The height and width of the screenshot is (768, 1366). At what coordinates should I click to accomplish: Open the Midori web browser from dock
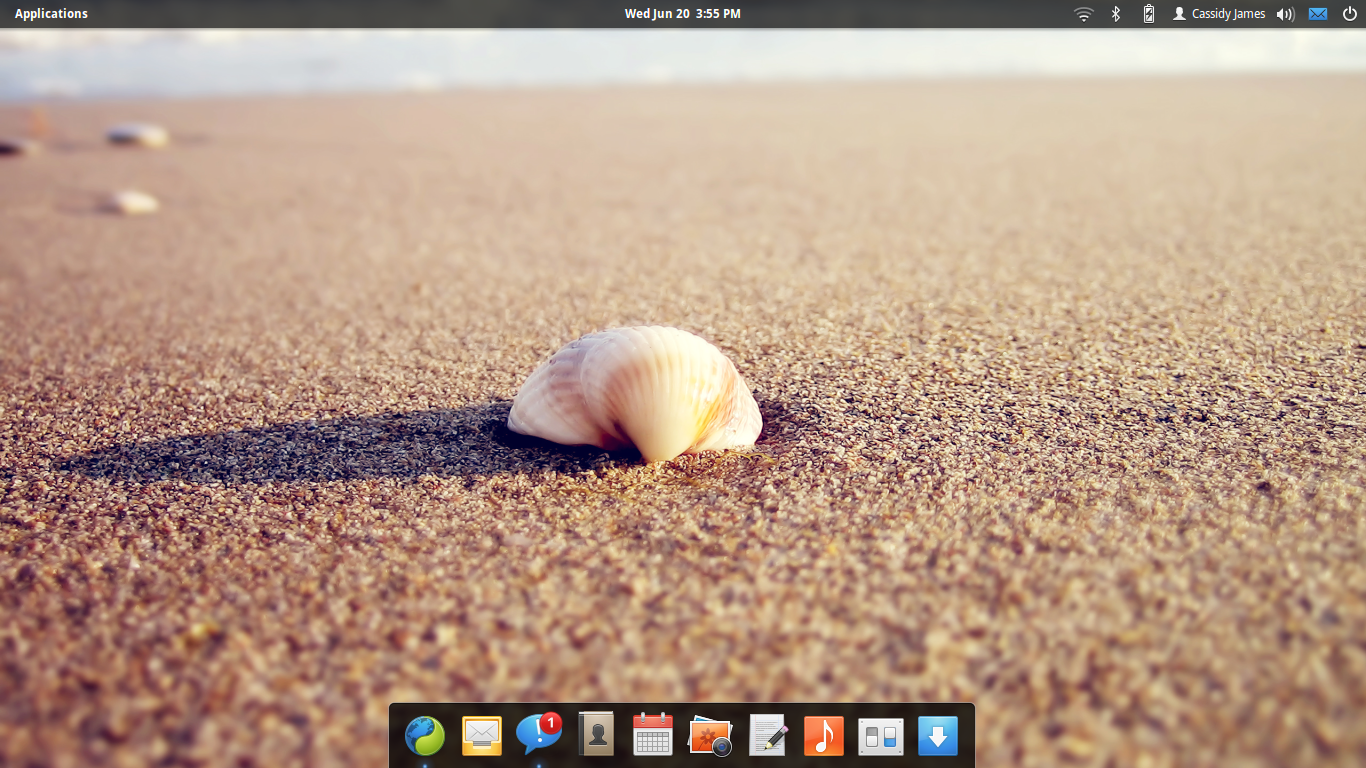pyautogui.click(x=424, y=737)
